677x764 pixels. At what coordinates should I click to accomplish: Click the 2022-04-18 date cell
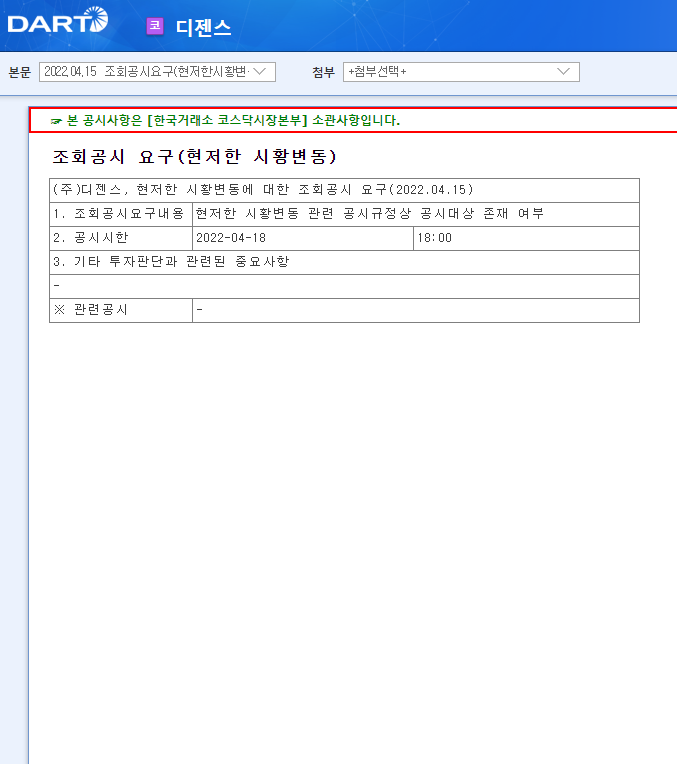(x=303, y=238)
